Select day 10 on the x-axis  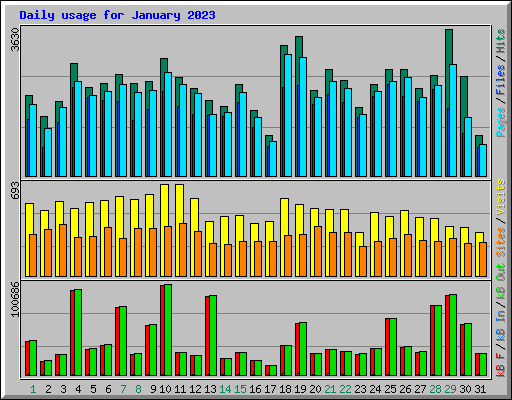(165, 389)
